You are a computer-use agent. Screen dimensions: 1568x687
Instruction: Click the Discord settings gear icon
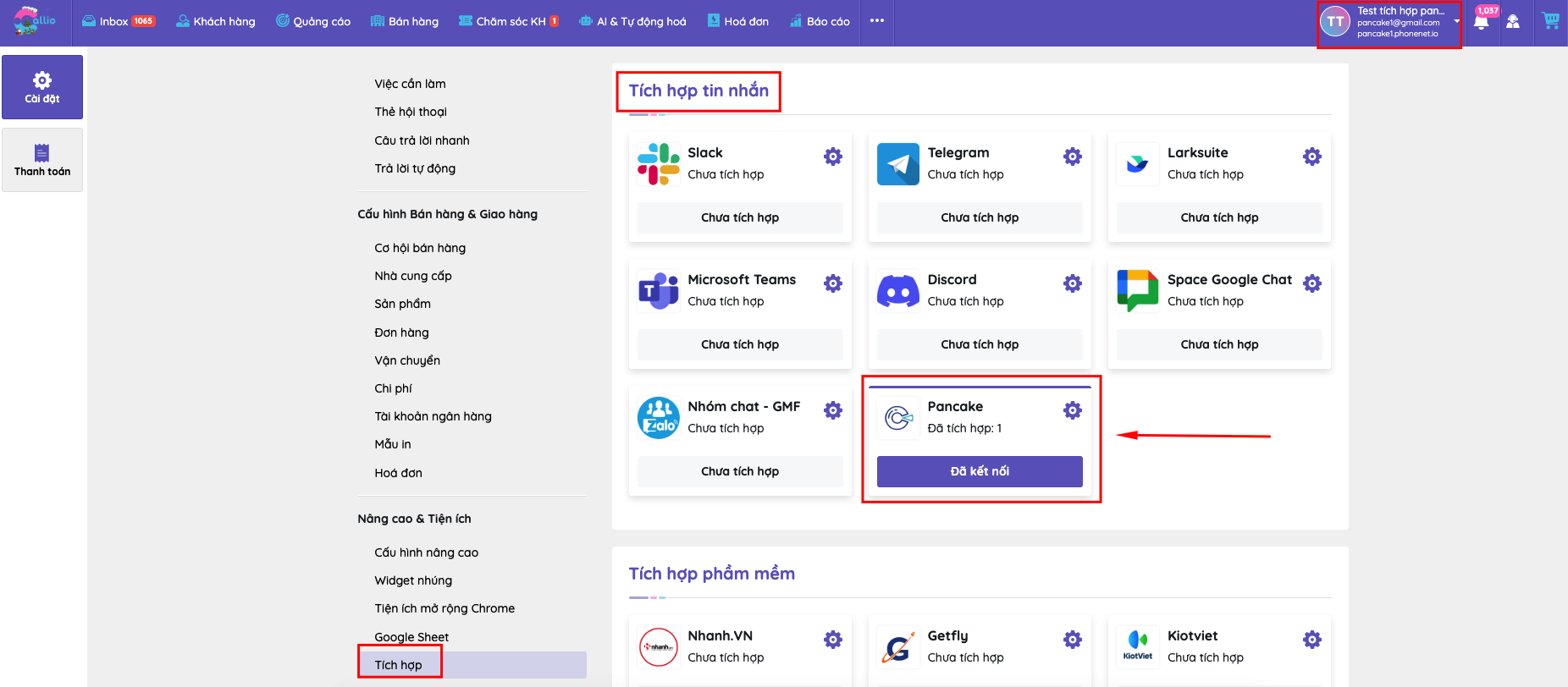tap(1073, 283)
